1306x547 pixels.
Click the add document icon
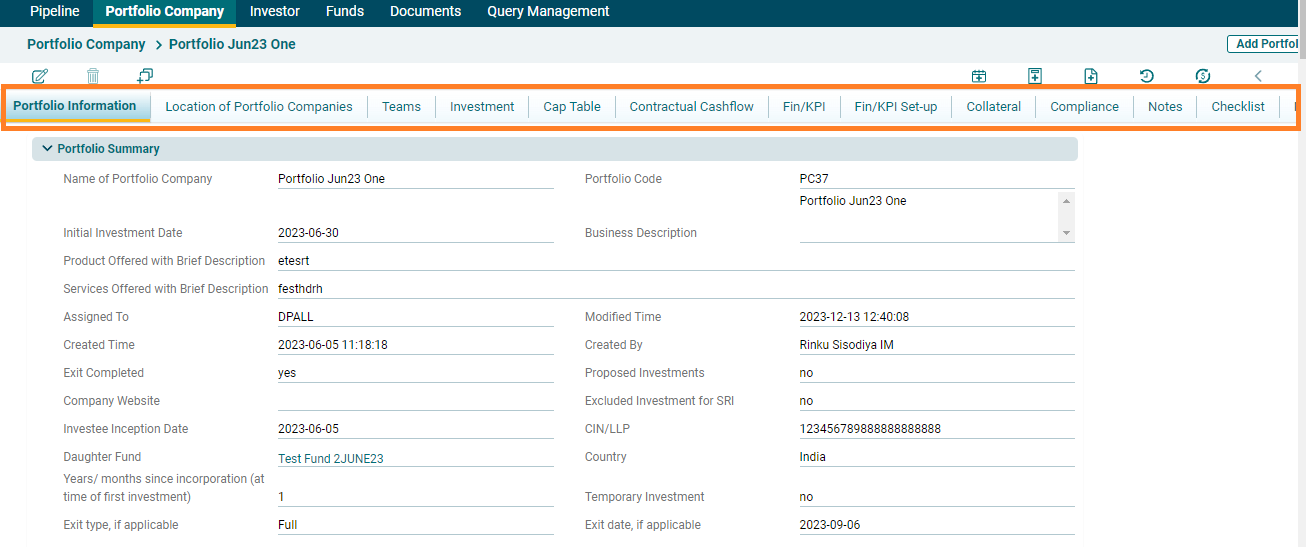(1091, 76)
